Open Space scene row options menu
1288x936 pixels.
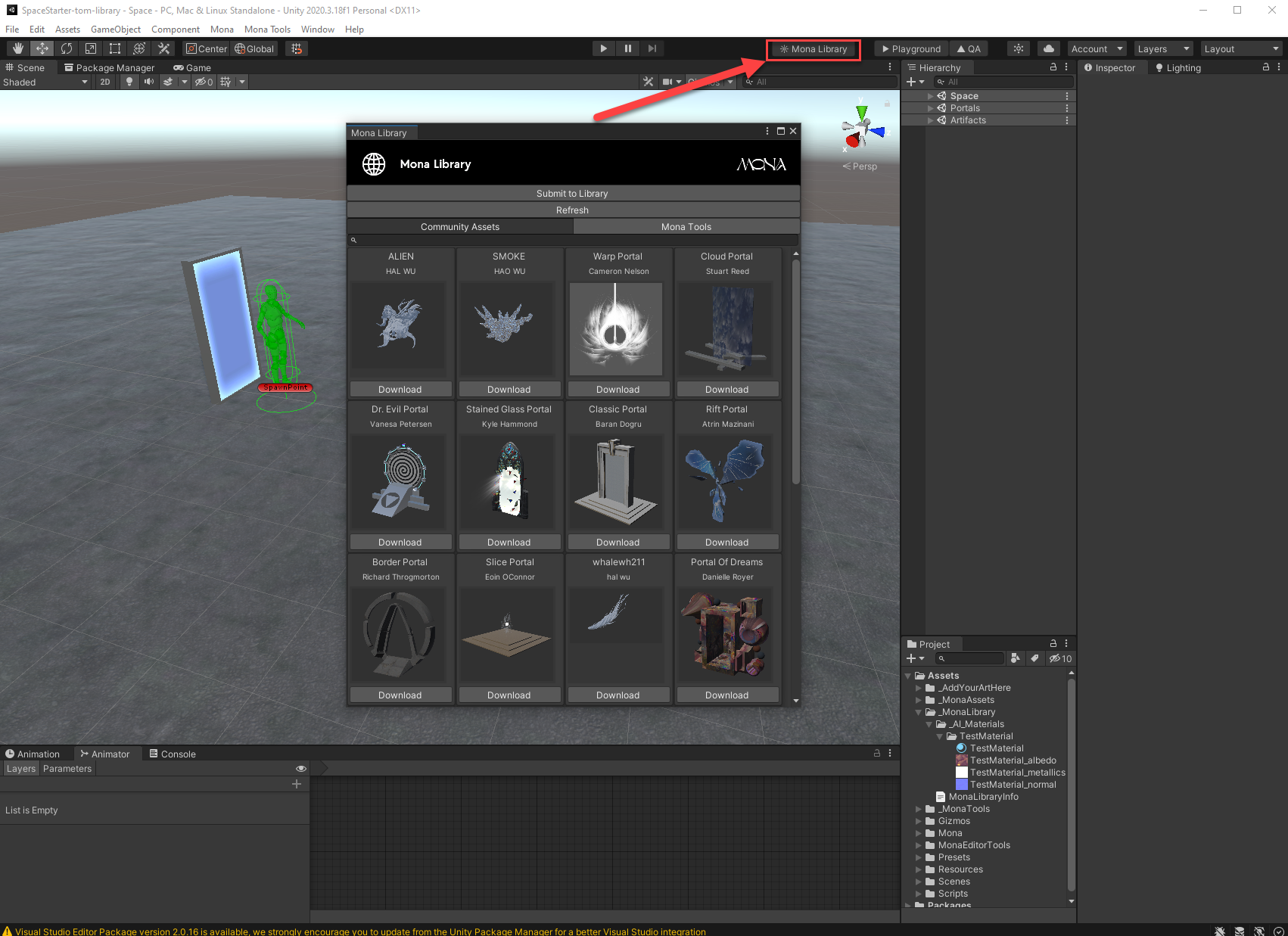pyautogui.click(x=1067, y=96)
